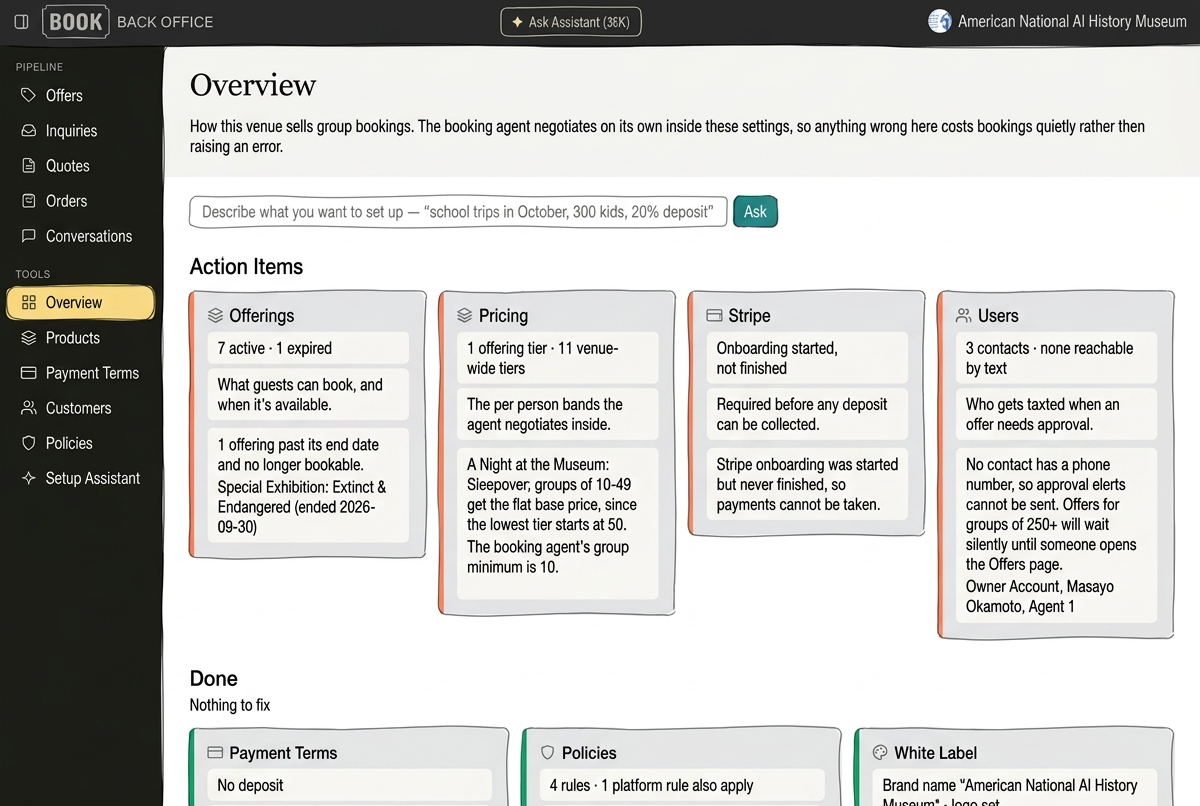Click the Action Items heading
The image size is (1200, 806).
246,267
